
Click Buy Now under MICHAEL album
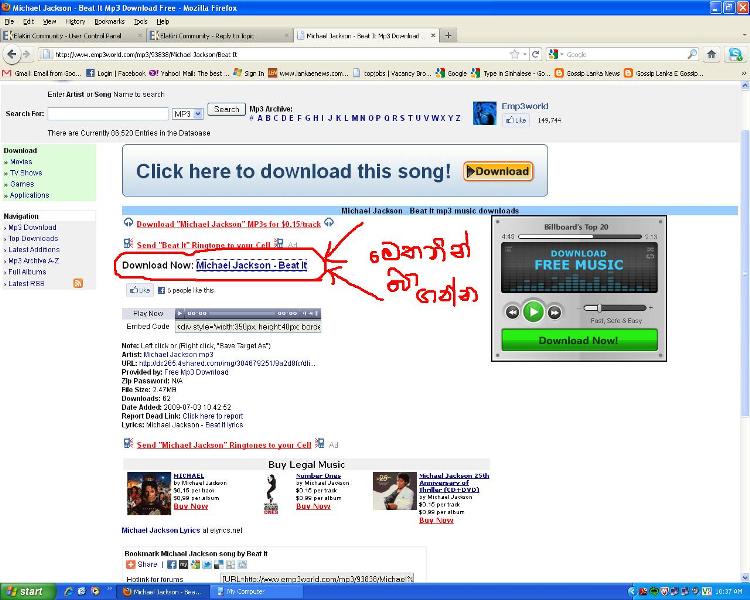coord(190,506)
